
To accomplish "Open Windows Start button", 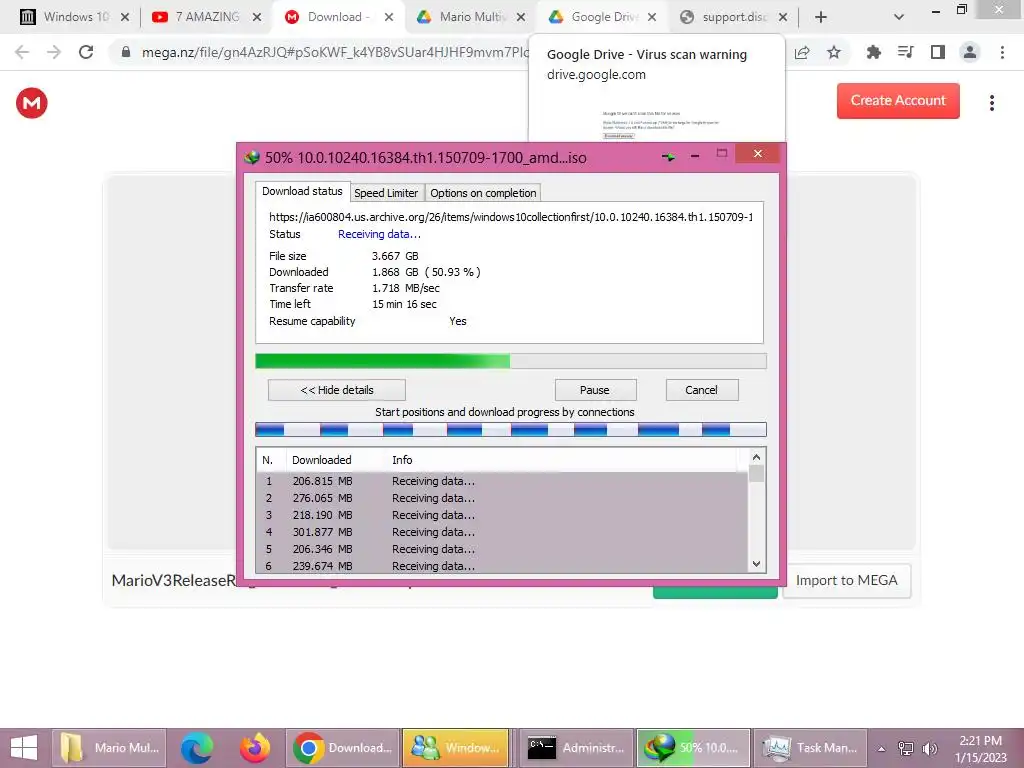I will [x=24, y=748].
